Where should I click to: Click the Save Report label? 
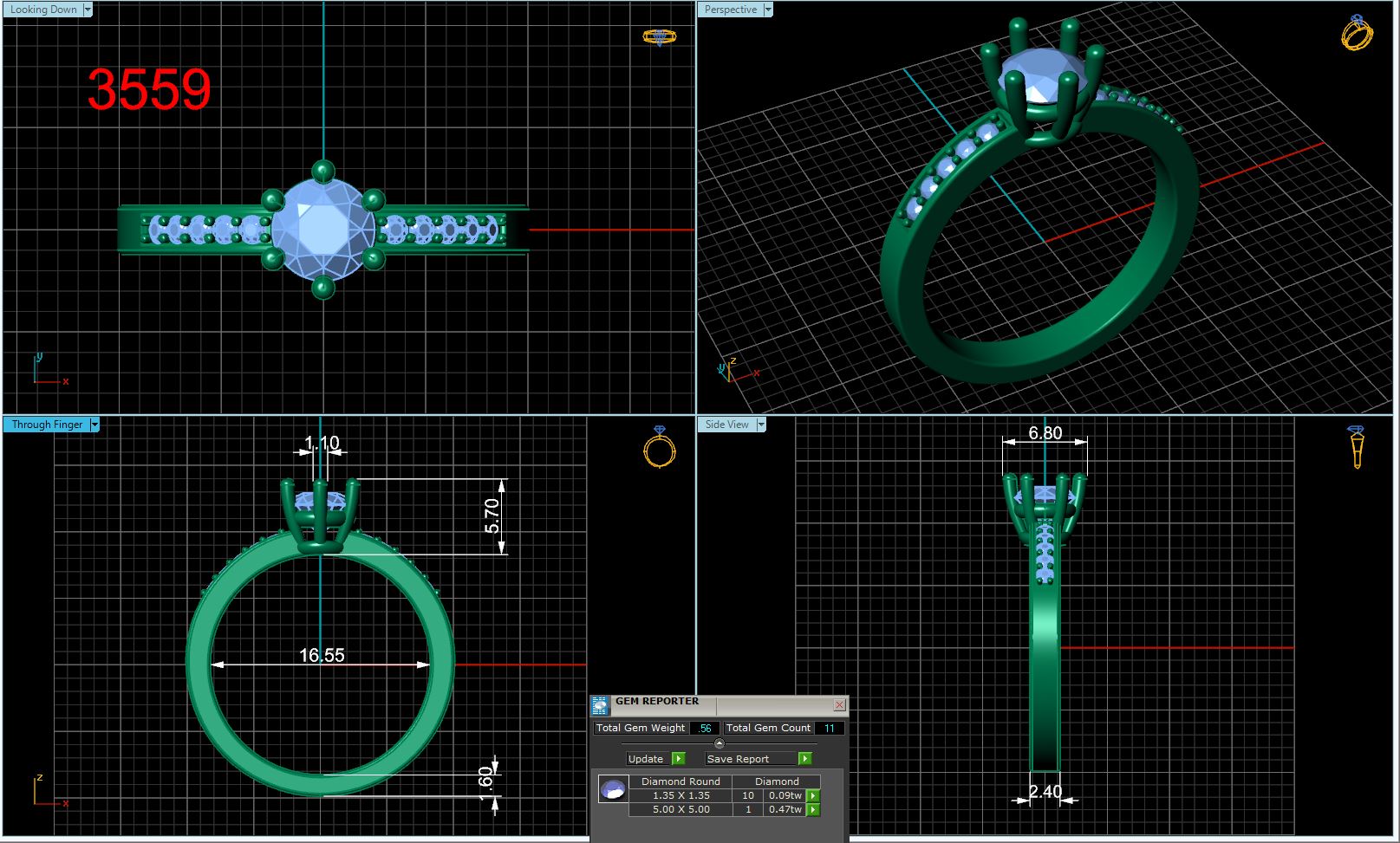(738, 759)
